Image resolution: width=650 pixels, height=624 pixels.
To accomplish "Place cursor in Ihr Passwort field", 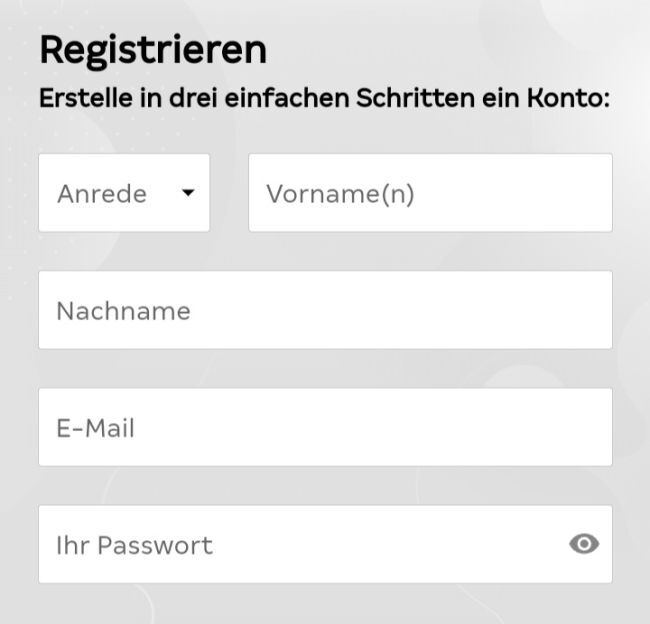I will [x=300, y=544].
